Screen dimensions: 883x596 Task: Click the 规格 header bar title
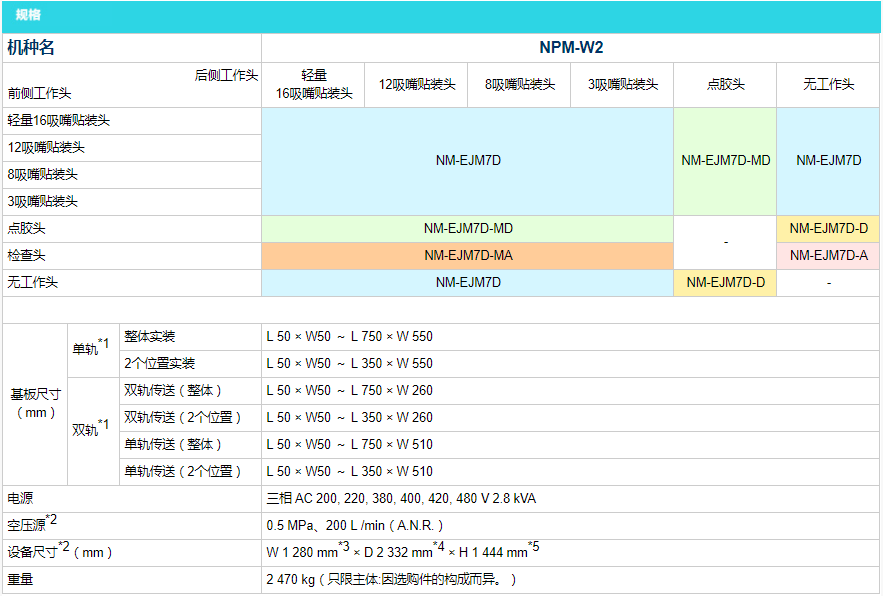pos(28,15)
